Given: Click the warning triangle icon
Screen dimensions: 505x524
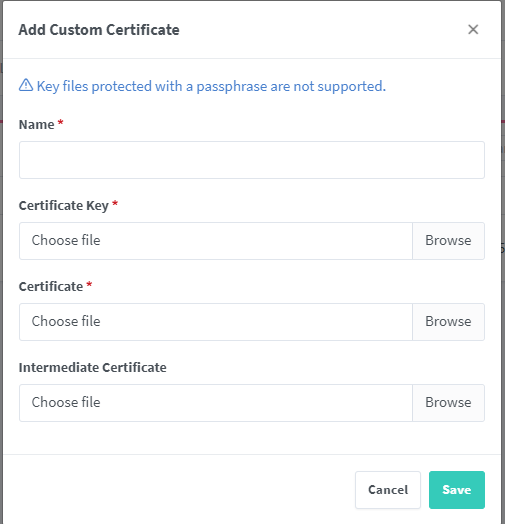Looking at the screenshot, I should pos(26,85).
